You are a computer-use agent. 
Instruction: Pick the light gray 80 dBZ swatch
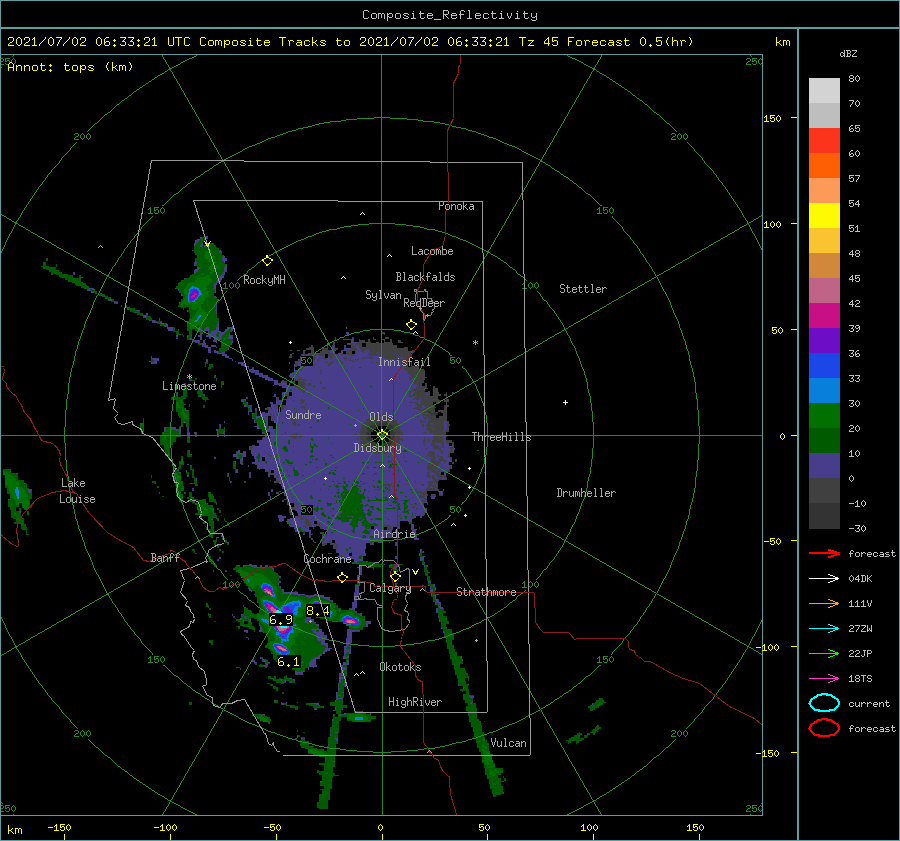(824, 91)
